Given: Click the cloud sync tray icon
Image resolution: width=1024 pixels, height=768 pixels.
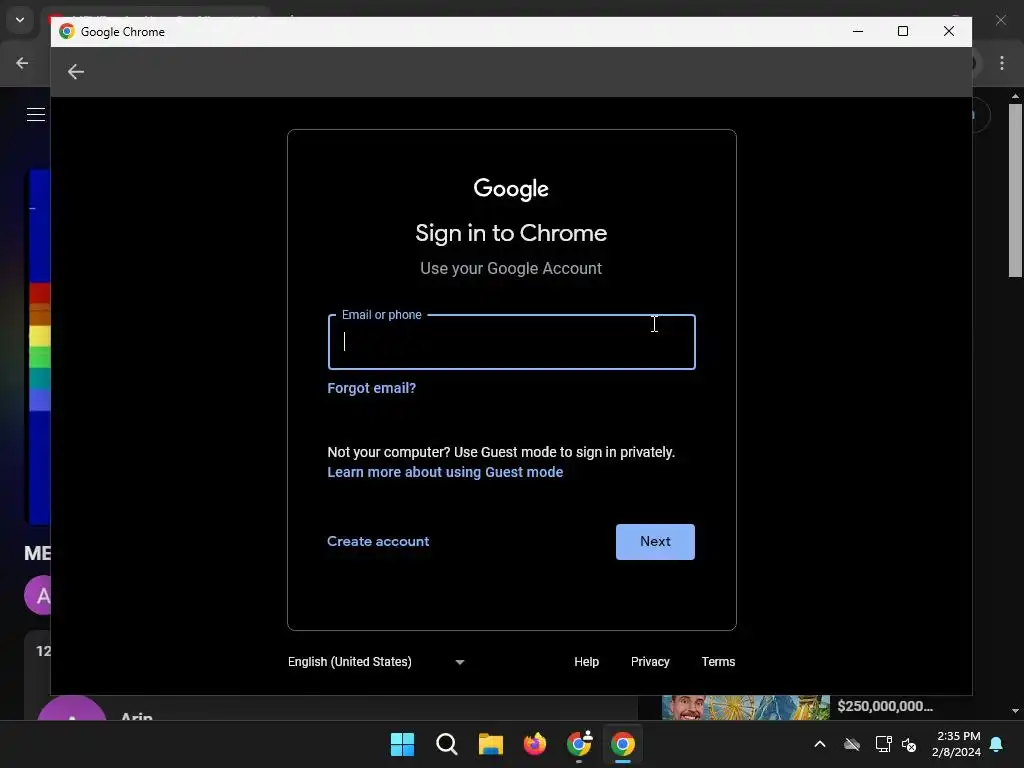Looking at the screenshot, I should 852,744.
